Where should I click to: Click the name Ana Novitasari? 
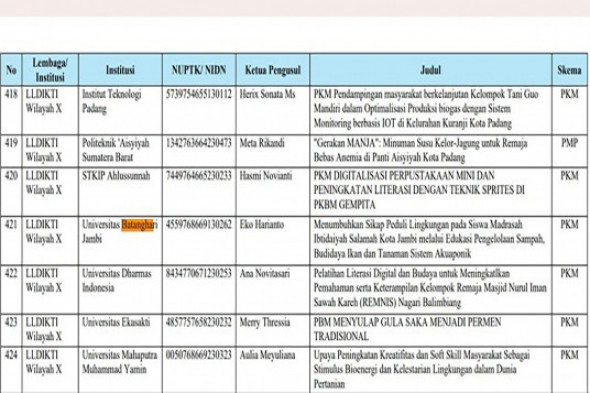(x=265, y=274)
